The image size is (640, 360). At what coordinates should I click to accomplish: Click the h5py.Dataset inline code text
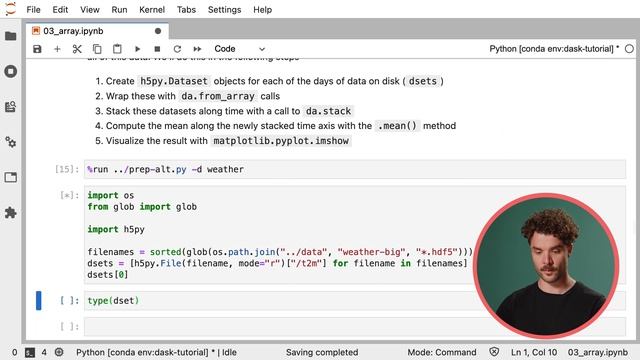pos(174,81)
